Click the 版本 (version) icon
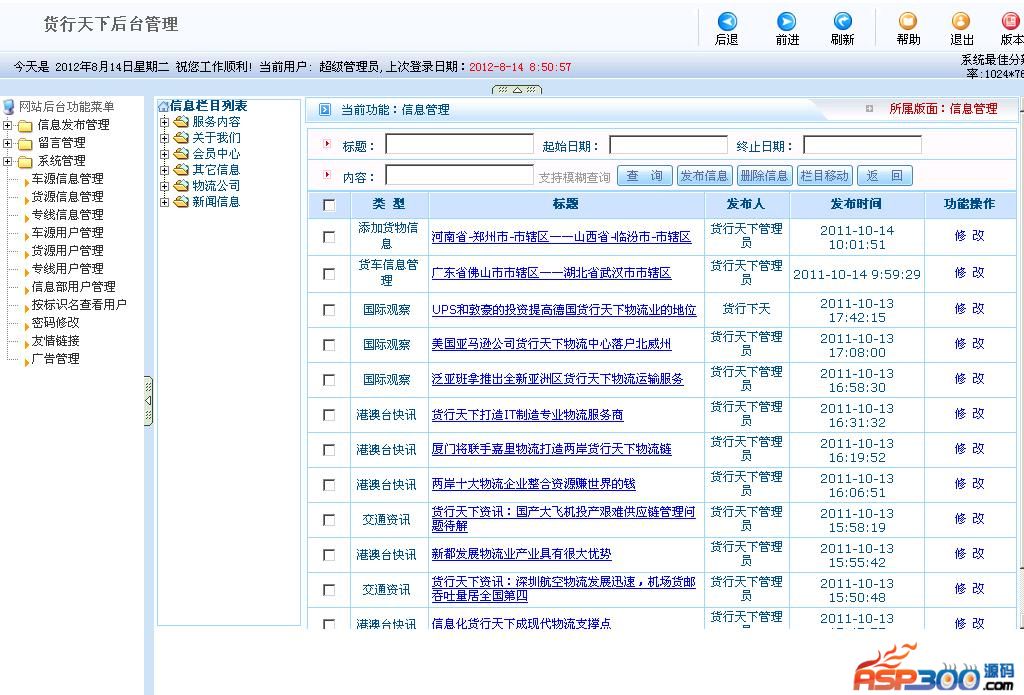The height and width of the screenshot is (695, 1024). click(x=1011, y=21)
